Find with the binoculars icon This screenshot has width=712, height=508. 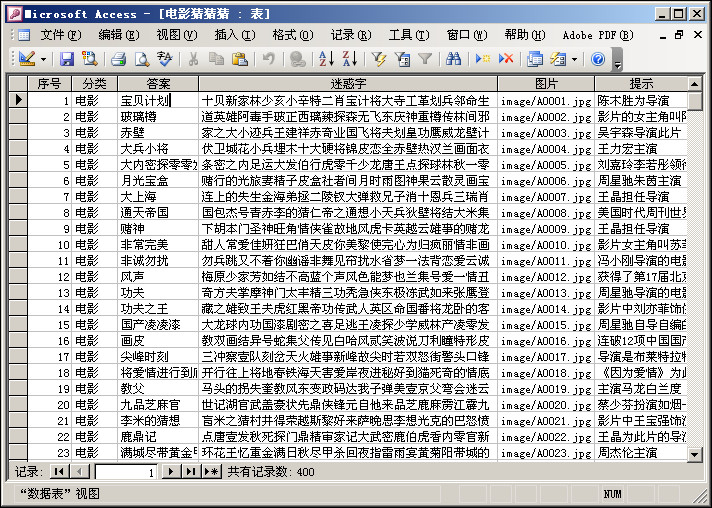[x=453, y=59]
